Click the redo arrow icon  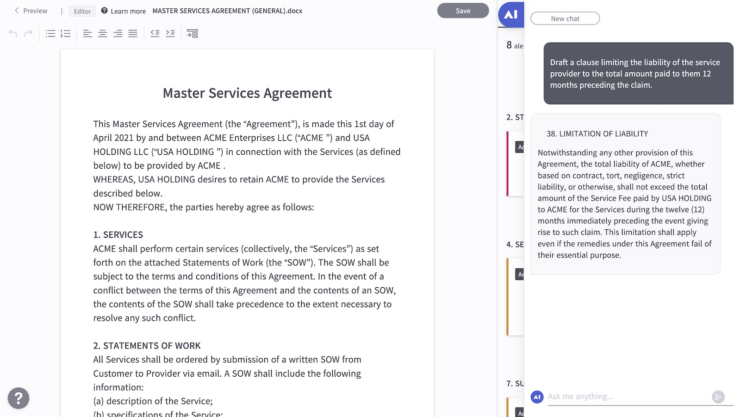tap(28, 34)
